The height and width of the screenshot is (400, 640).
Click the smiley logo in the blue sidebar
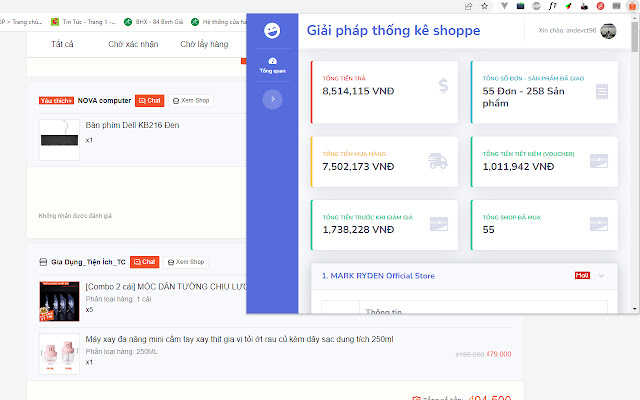(x=272, y=31)
